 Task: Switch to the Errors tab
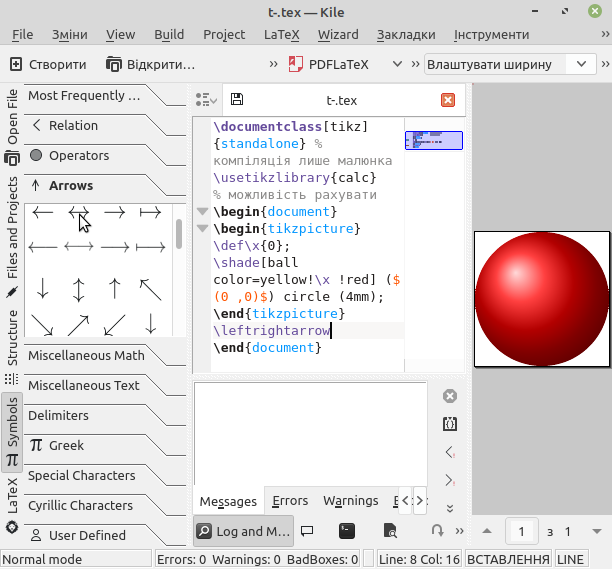click(290, 500)
